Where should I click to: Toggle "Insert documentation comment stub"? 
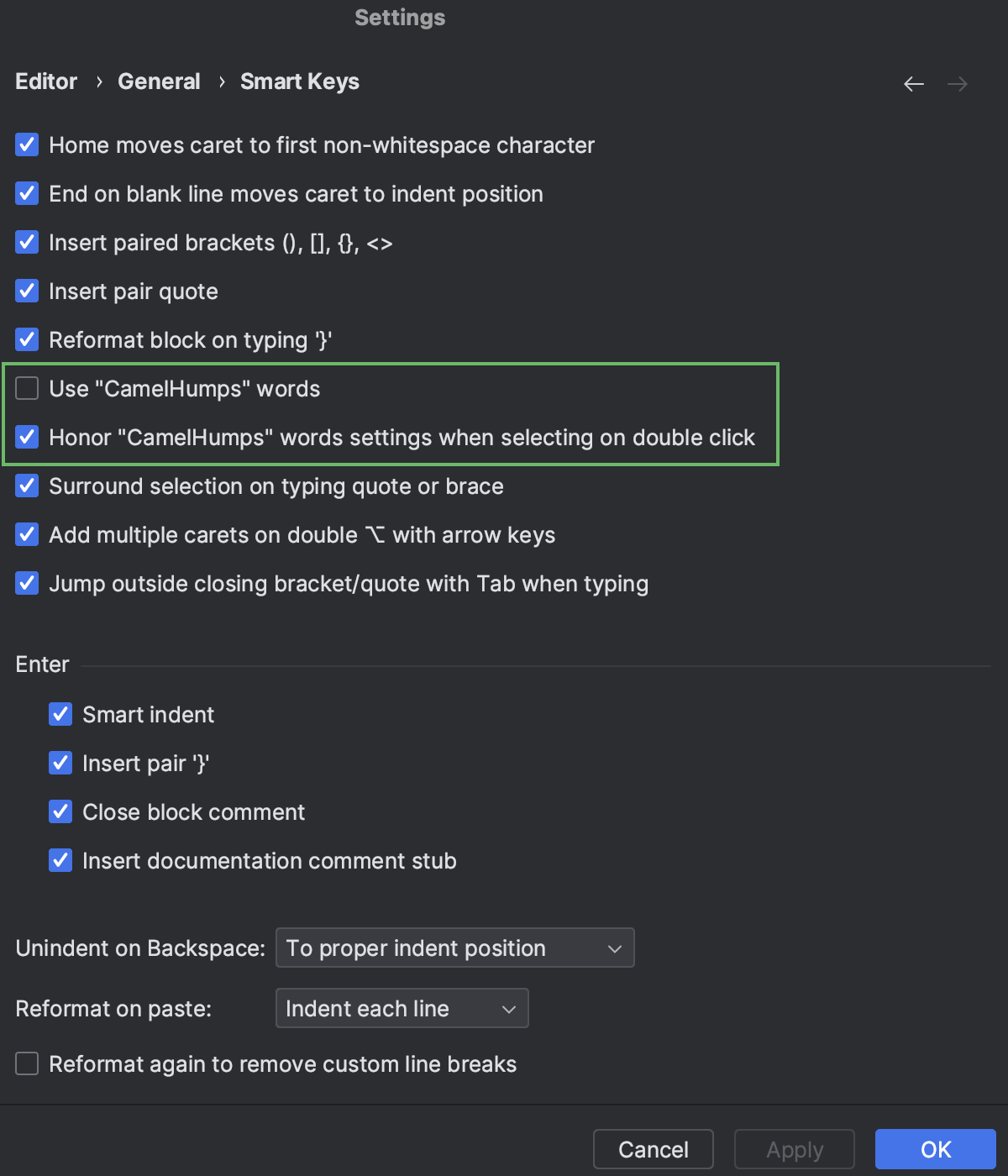60,860
